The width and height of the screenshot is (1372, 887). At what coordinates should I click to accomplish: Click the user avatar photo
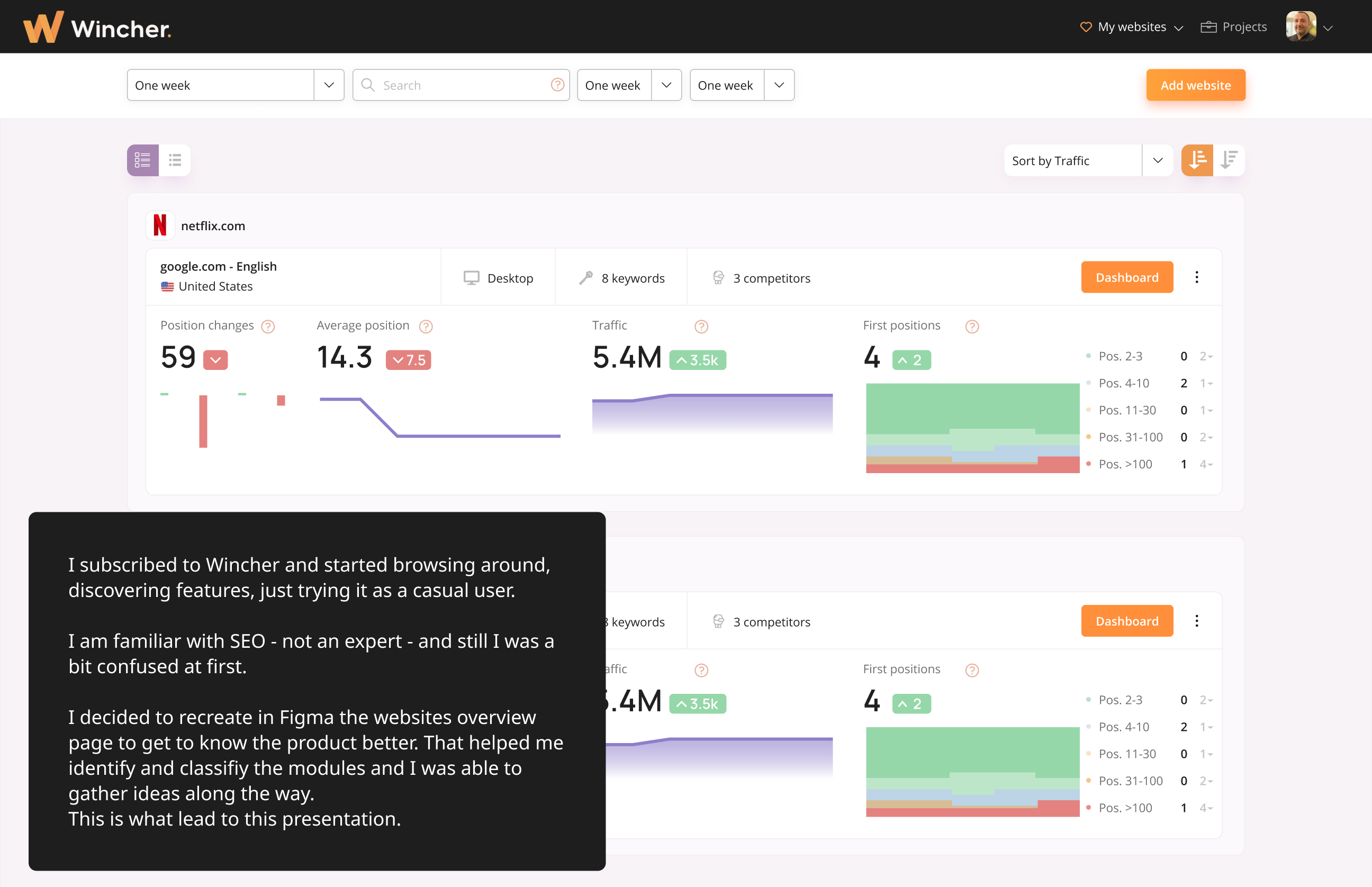[x=1301, y=27]
